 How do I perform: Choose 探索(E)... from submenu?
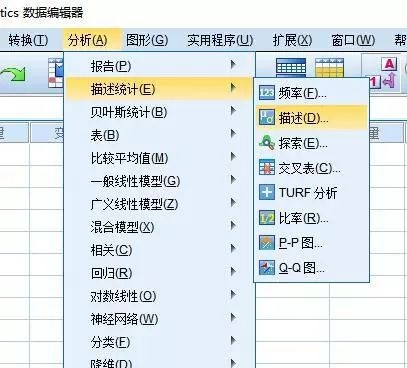[311, 143]
